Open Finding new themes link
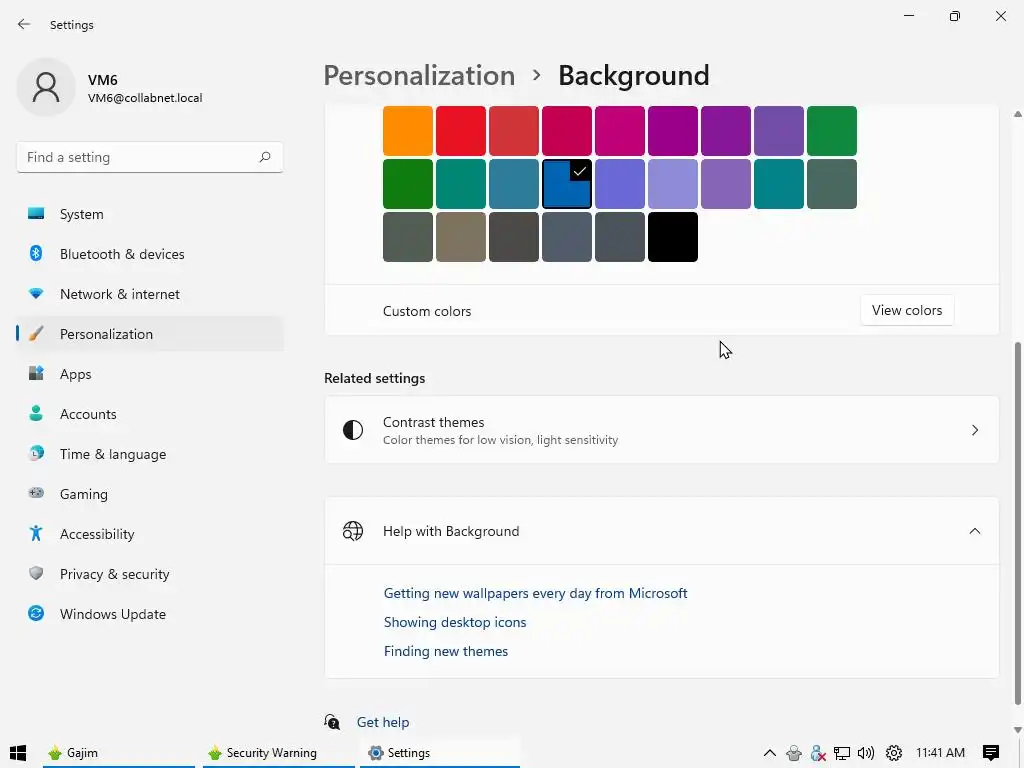Viewport: 1024px width, 768px height. [x=446, y=651]
